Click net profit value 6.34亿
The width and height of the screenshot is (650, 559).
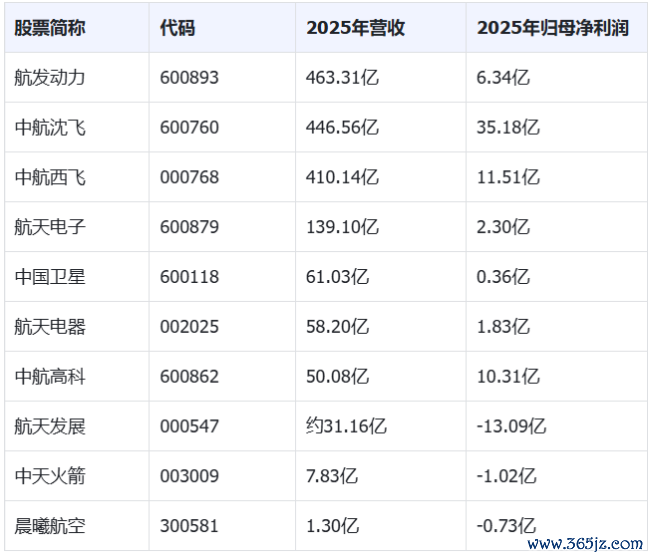pyautogui.click(x=503, y=78)
